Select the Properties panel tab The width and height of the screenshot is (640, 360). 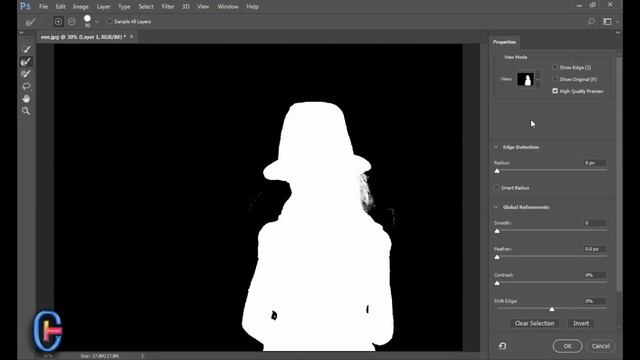pos(504,42)
